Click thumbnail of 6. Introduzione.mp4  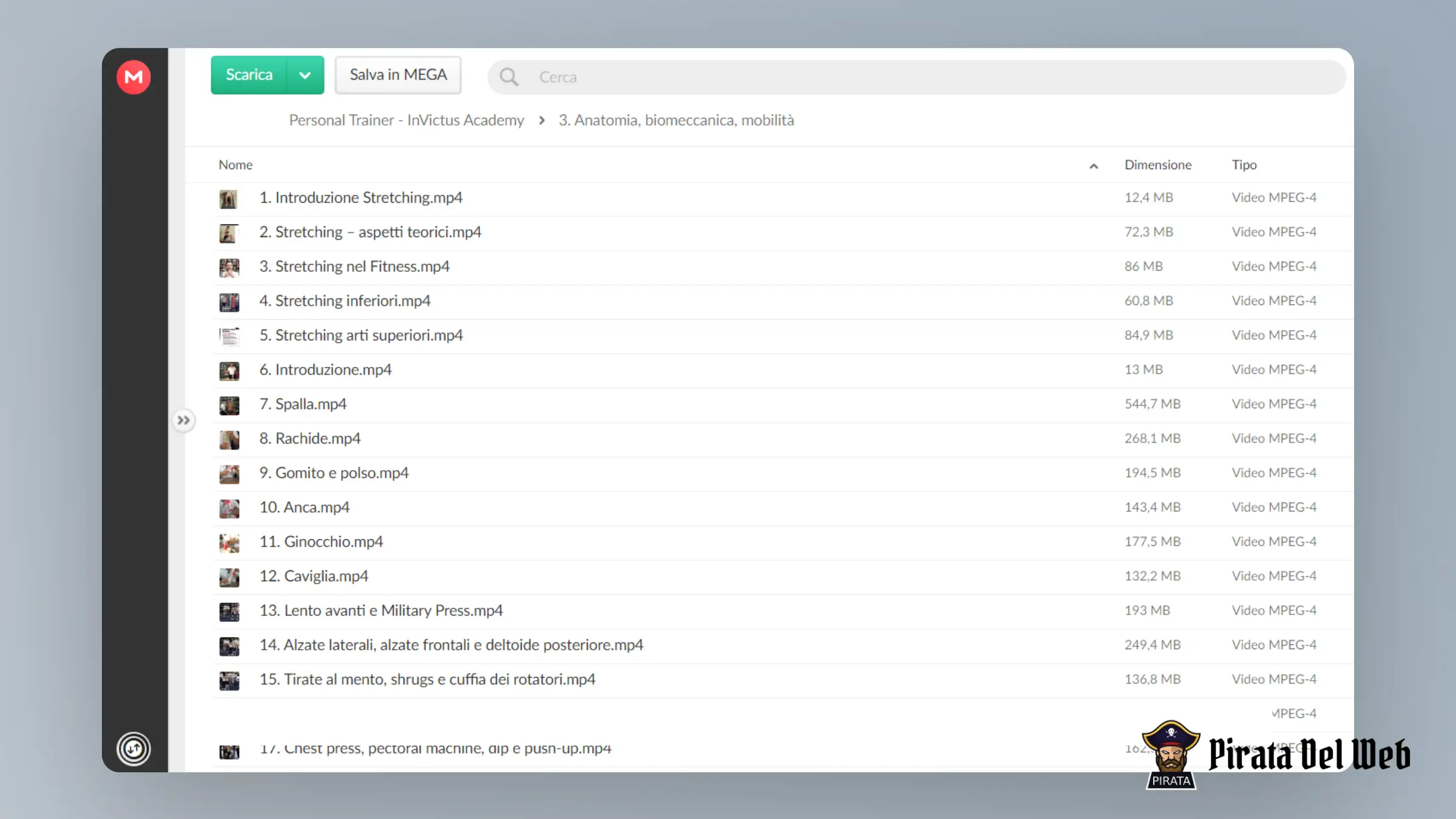click(229, 371)
